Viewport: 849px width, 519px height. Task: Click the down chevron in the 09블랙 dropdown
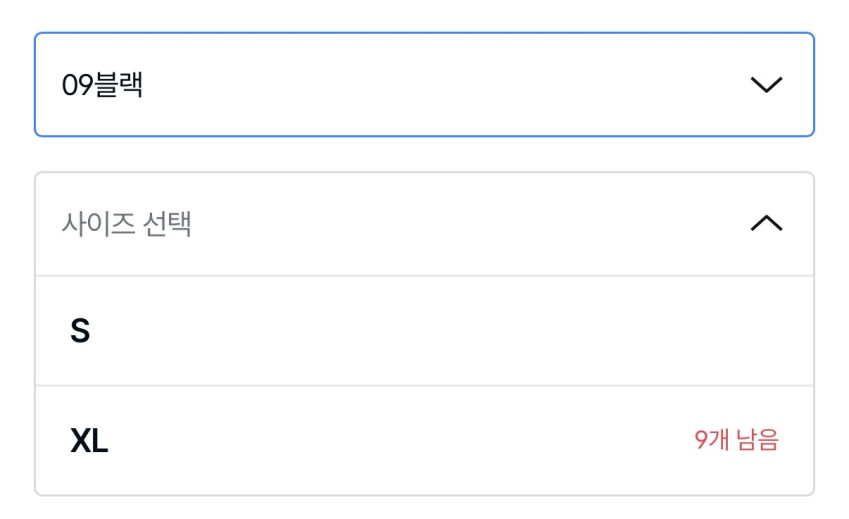click(x=766, y=85)
